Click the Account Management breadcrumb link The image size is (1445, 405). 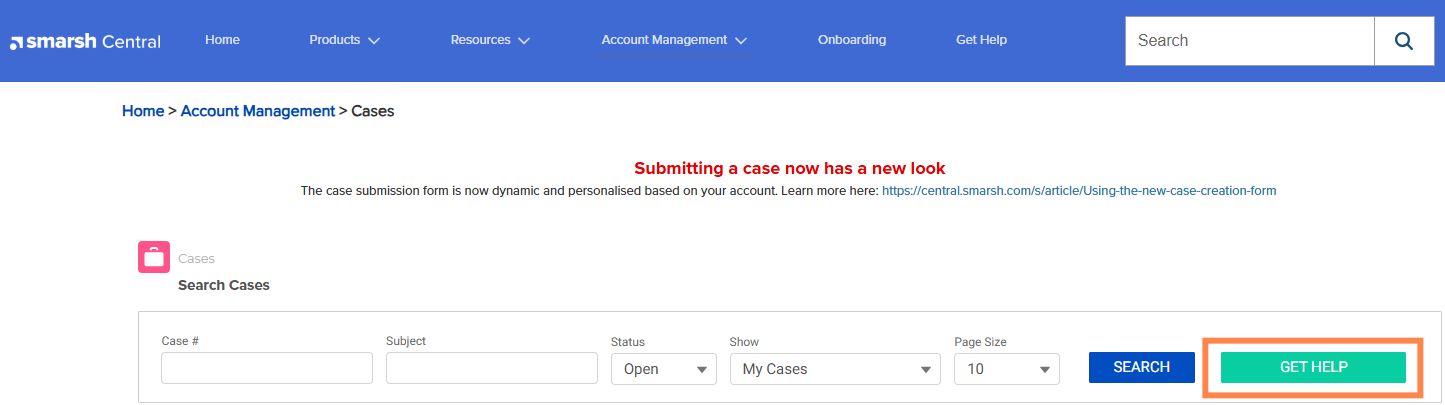257,111
